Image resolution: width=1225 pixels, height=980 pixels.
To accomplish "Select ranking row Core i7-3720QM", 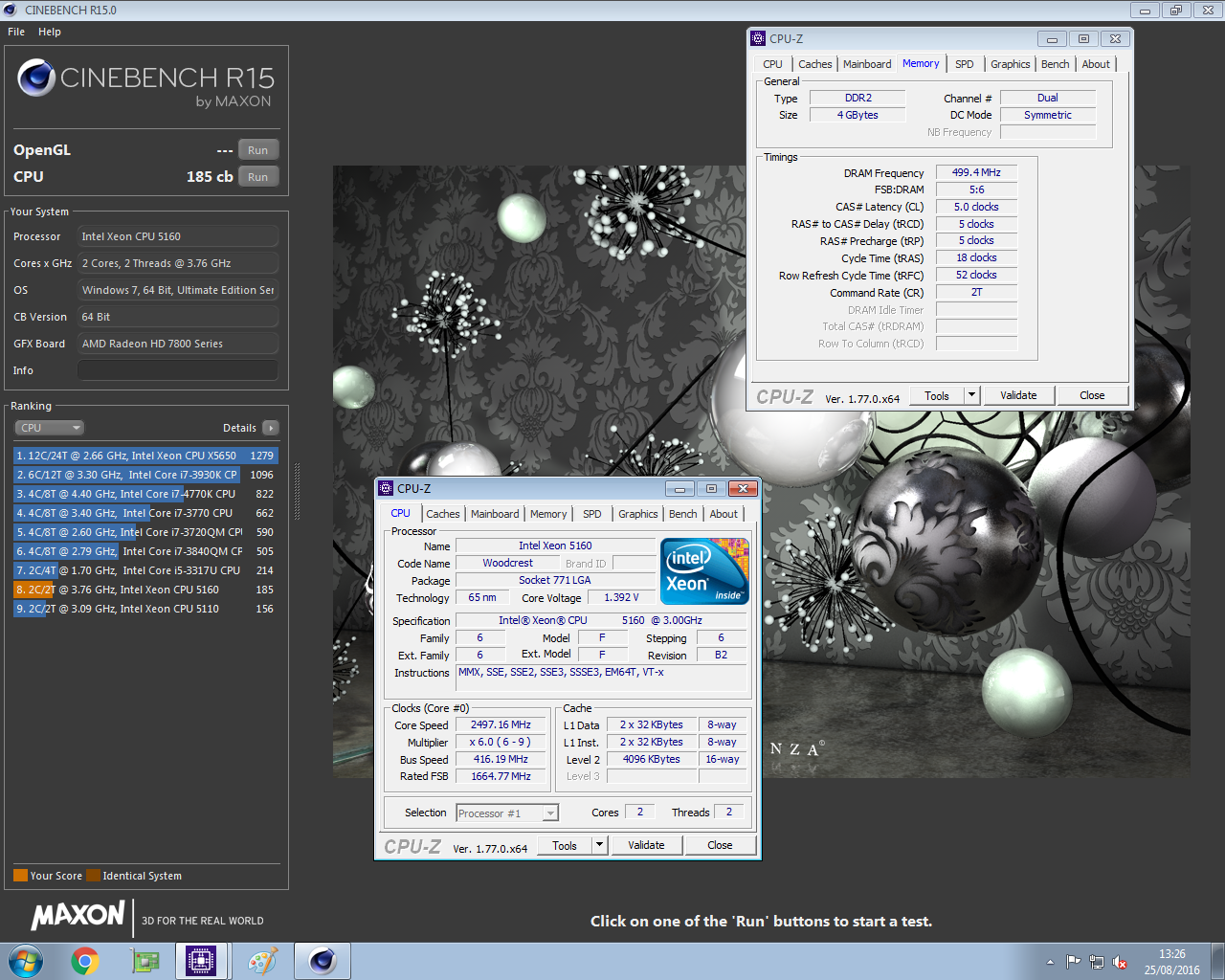I will click(x=145, y=532).
